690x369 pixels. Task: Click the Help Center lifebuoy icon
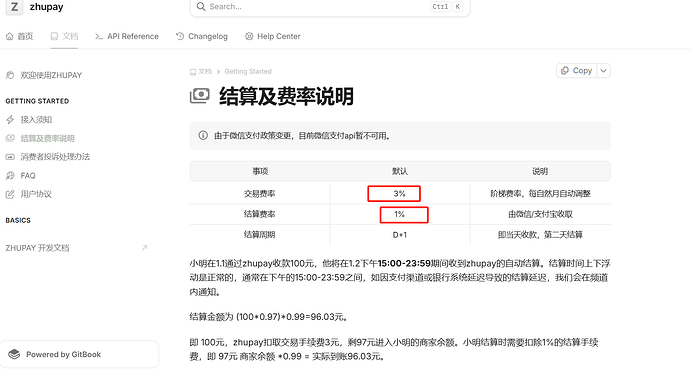tap(249, 37)
